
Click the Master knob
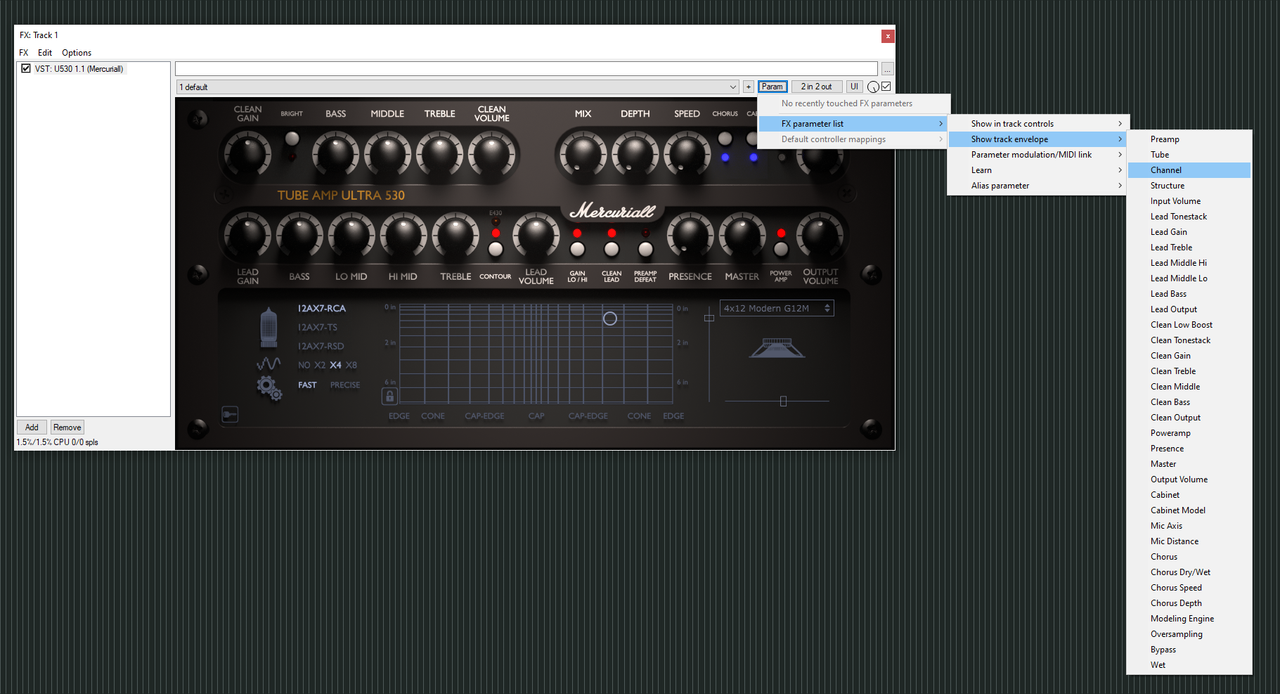(x=742, y=234)
